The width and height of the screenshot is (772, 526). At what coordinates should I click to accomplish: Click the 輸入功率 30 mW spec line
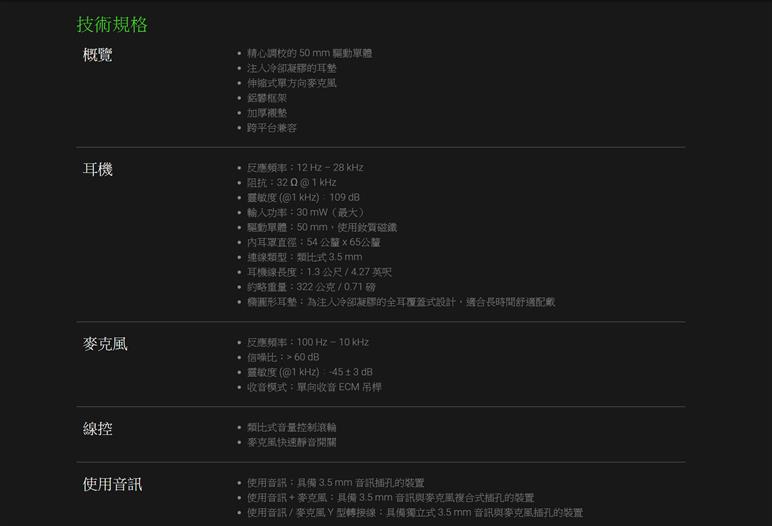[x=305, y=212]
